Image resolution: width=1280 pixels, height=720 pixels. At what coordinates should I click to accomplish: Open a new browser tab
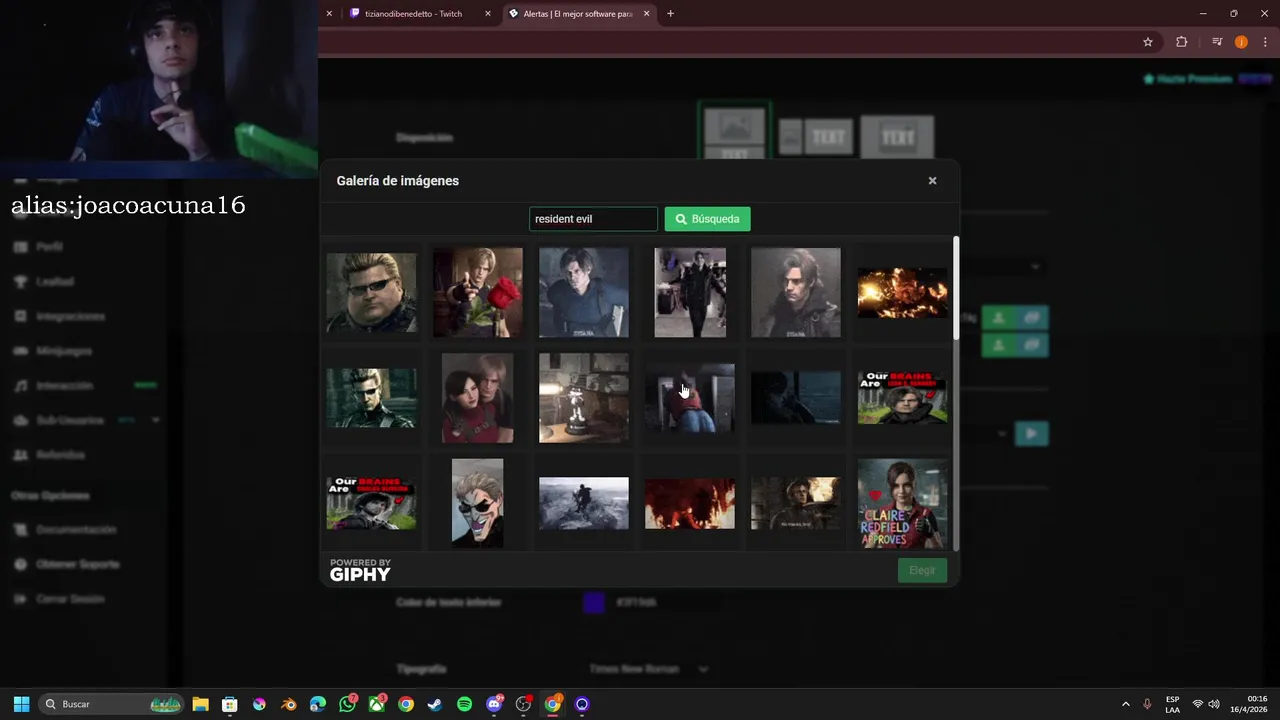click(x=670, y=14)
